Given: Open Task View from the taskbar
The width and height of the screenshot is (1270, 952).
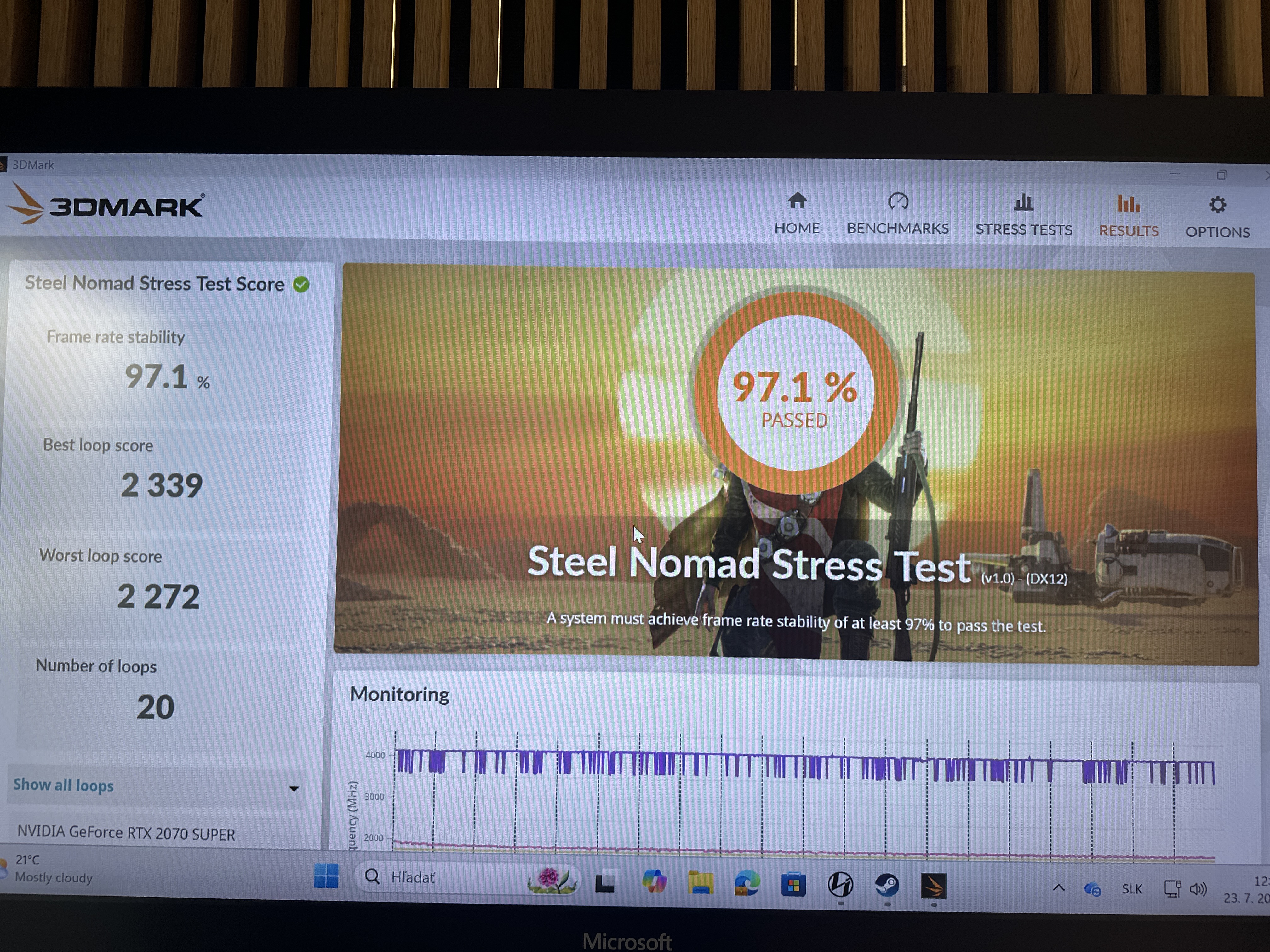Looking at the screenshot, I should [605, 882].
